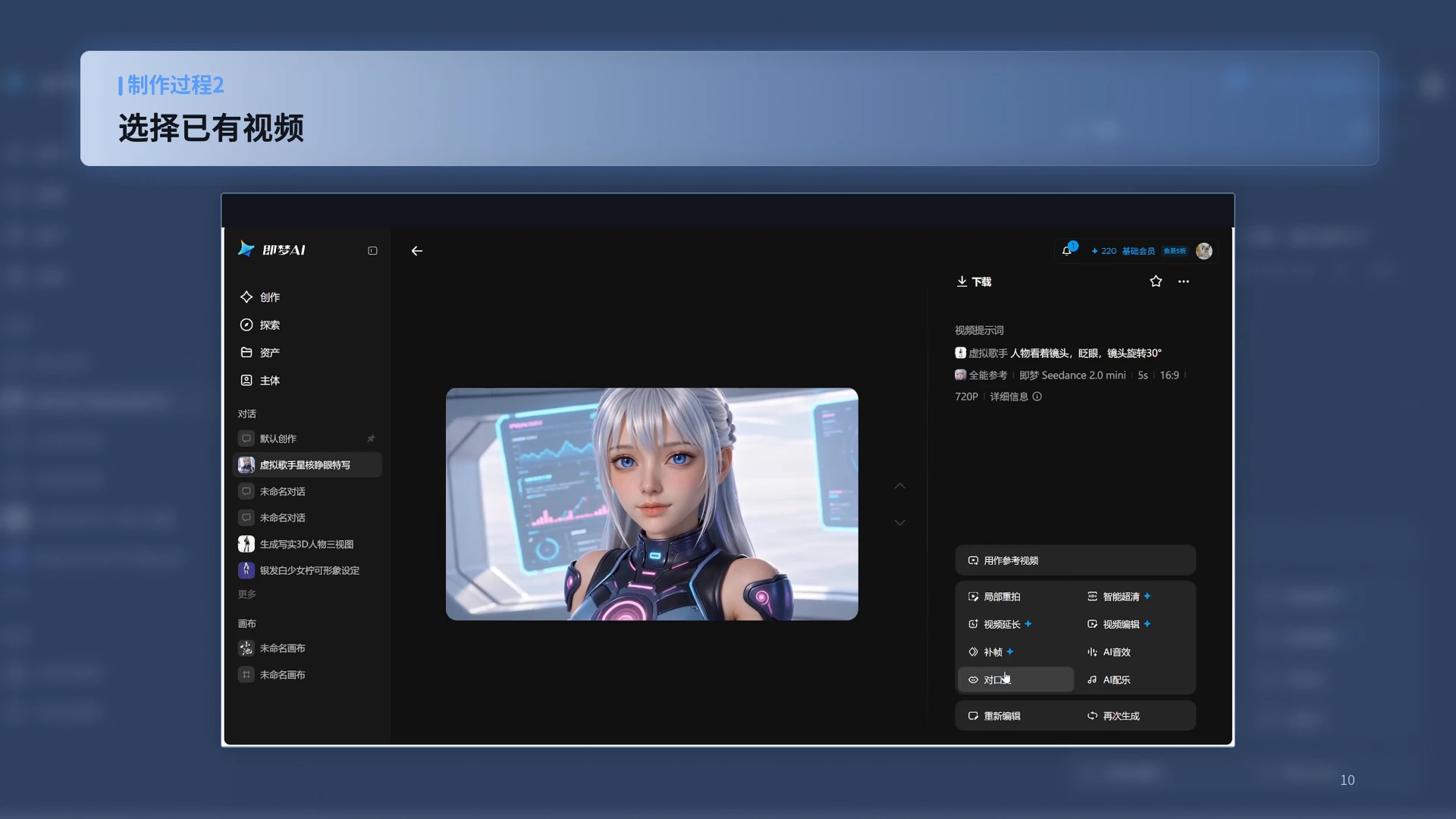Open the notification bell
Screen dimensions: 1456x819
pos(1067,251)
